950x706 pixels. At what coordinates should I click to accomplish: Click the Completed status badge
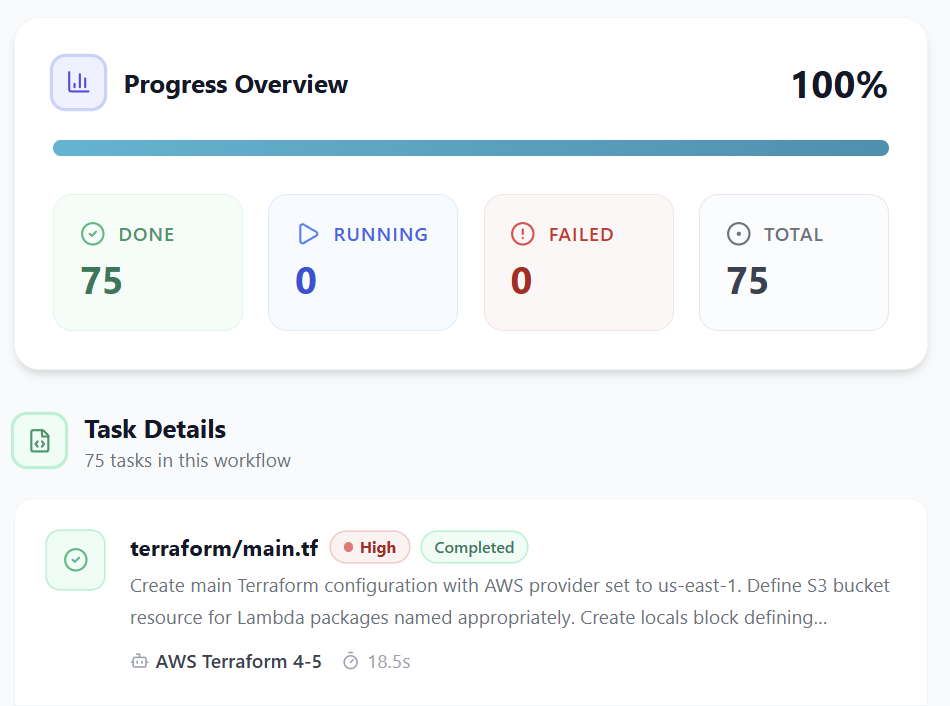pyautogui.click(x=474, y=548)
